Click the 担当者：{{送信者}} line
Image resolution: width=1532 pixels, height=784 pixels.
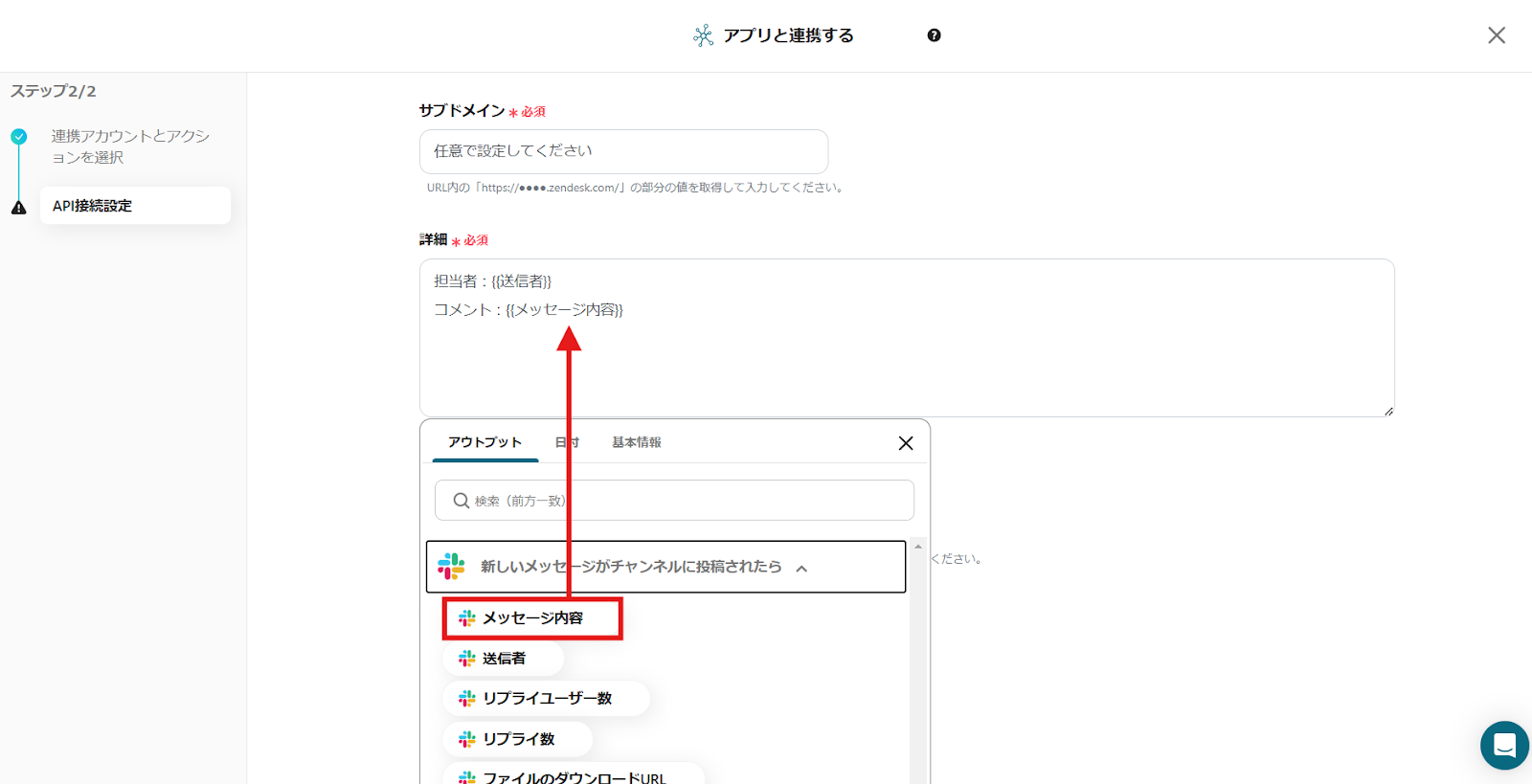click(x=492, y=281)
